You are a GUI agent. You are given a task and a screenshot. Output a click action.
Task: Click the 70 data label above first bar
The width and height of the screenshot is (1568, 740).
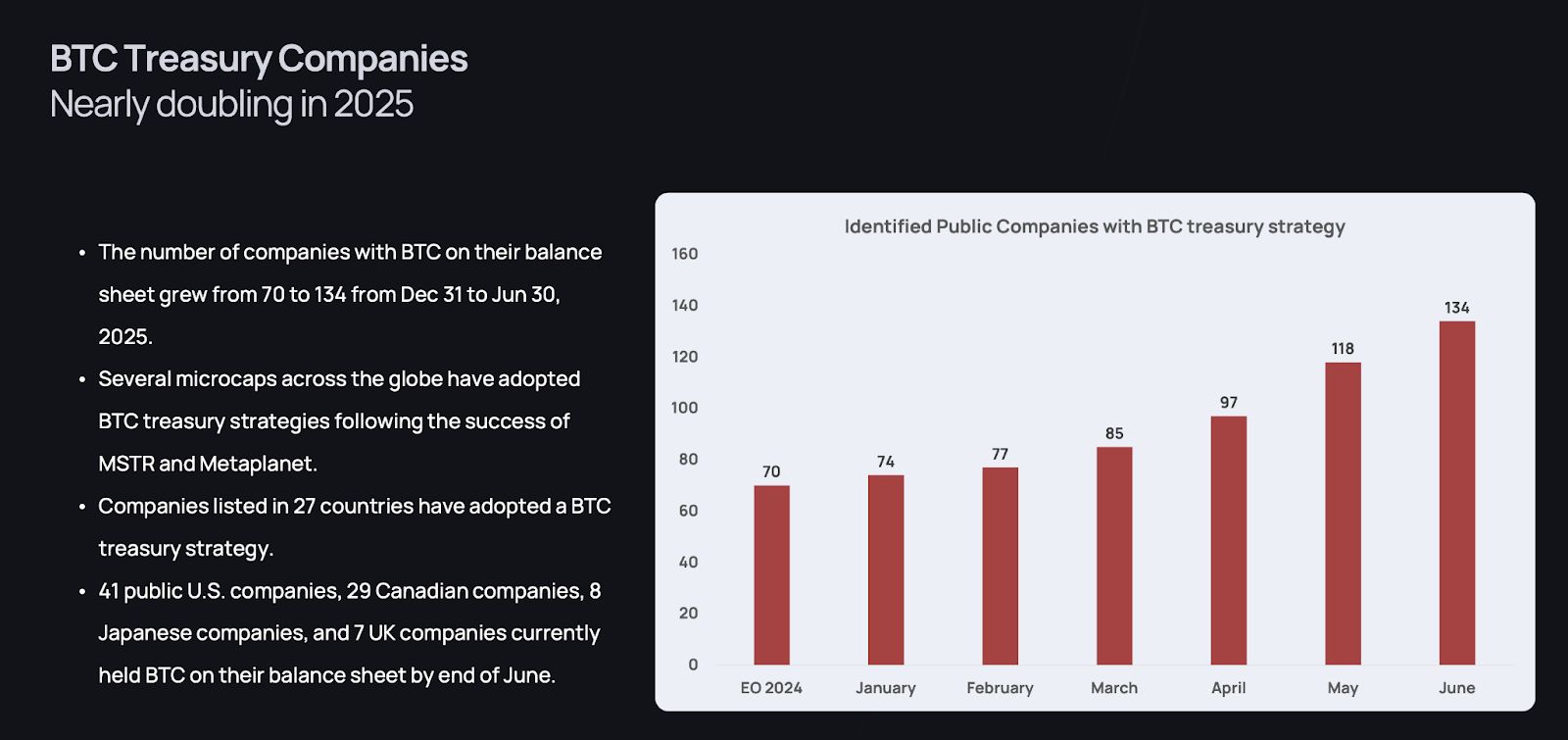tap(771, 471)
